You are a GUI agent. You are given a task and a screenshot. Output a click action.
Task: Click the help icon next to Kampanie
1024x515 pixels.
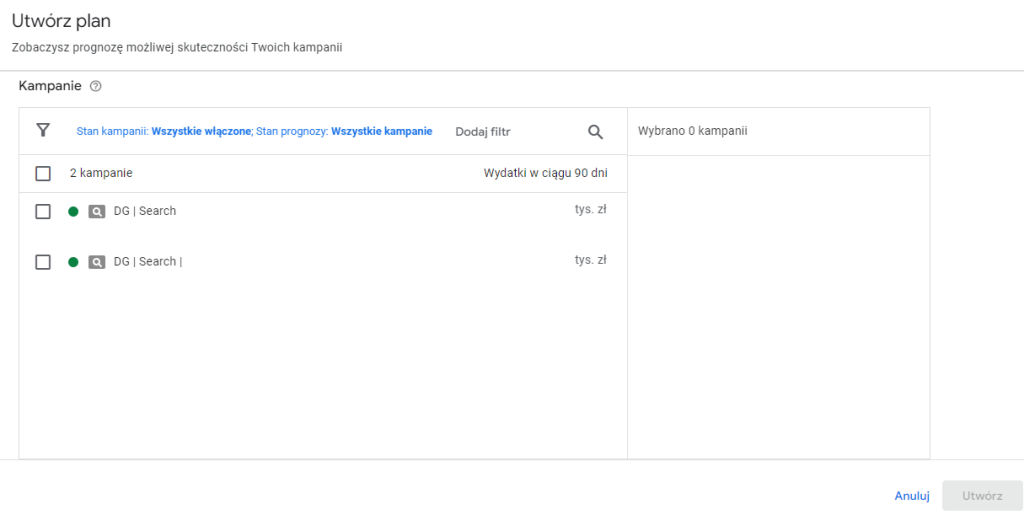(x=96, y=87)
